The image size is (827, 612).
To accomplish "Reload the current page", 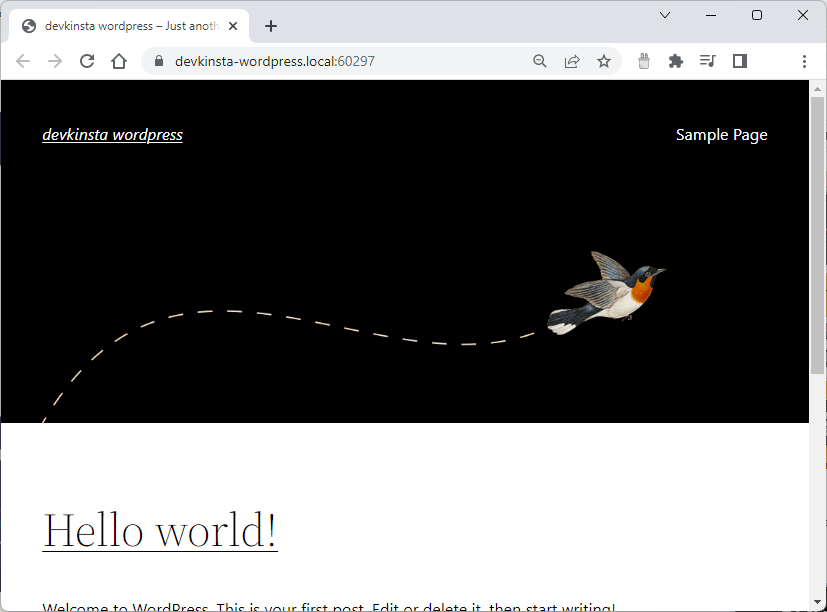I will click(x=86, y=61).
